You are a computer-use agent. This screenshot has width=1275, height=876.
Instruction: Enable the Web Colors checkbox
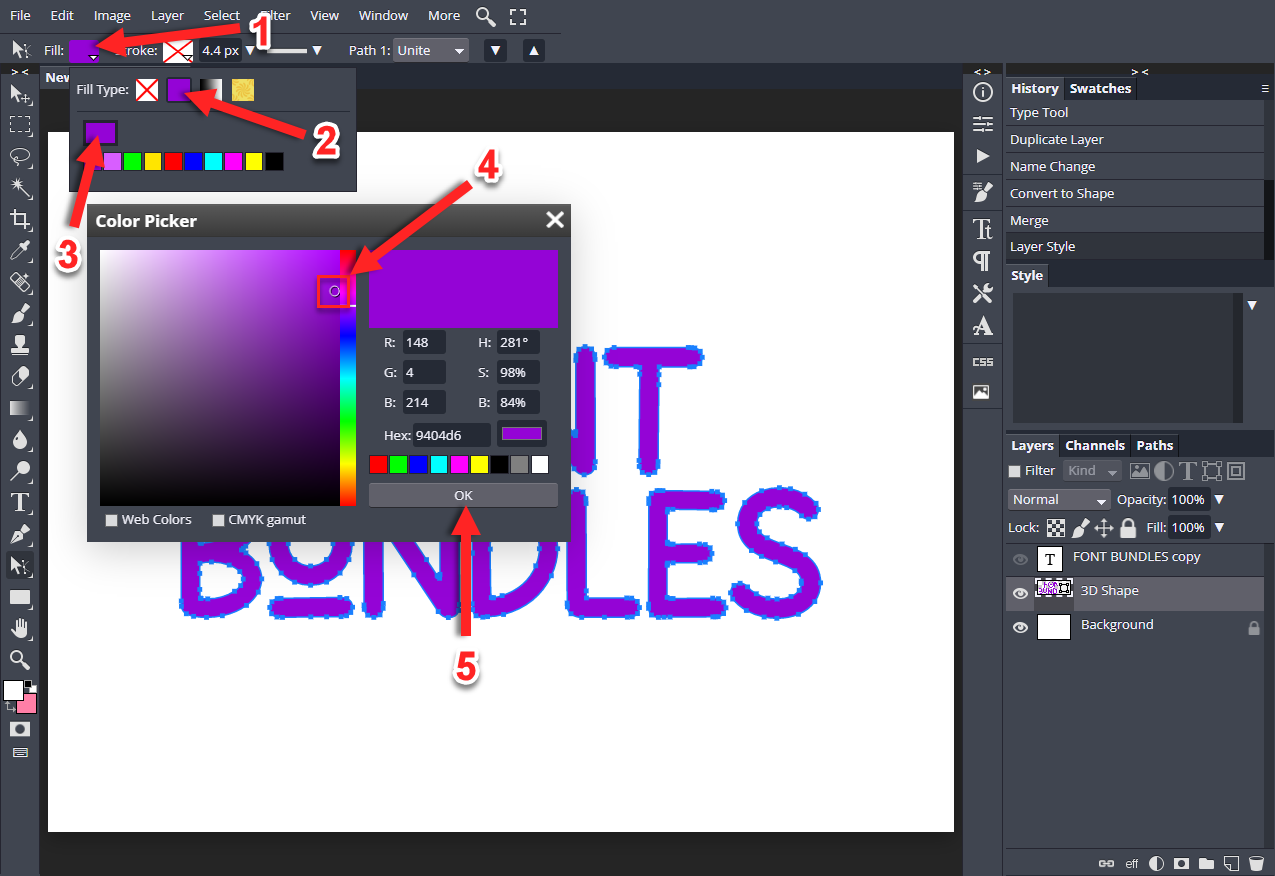(x=112, y=520)
